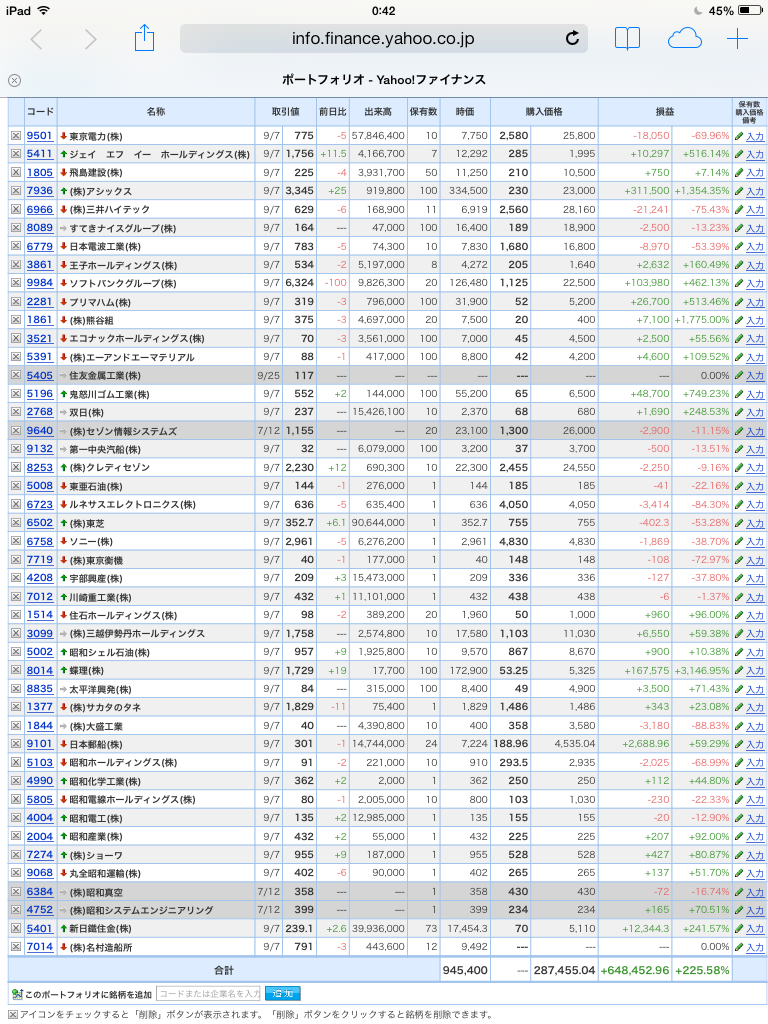Image resolution: width=768 pixels, height=1024 pixels.
Task: Tap pencil edit icon for 昭和電工 row
Action: (x=739, y=818)
